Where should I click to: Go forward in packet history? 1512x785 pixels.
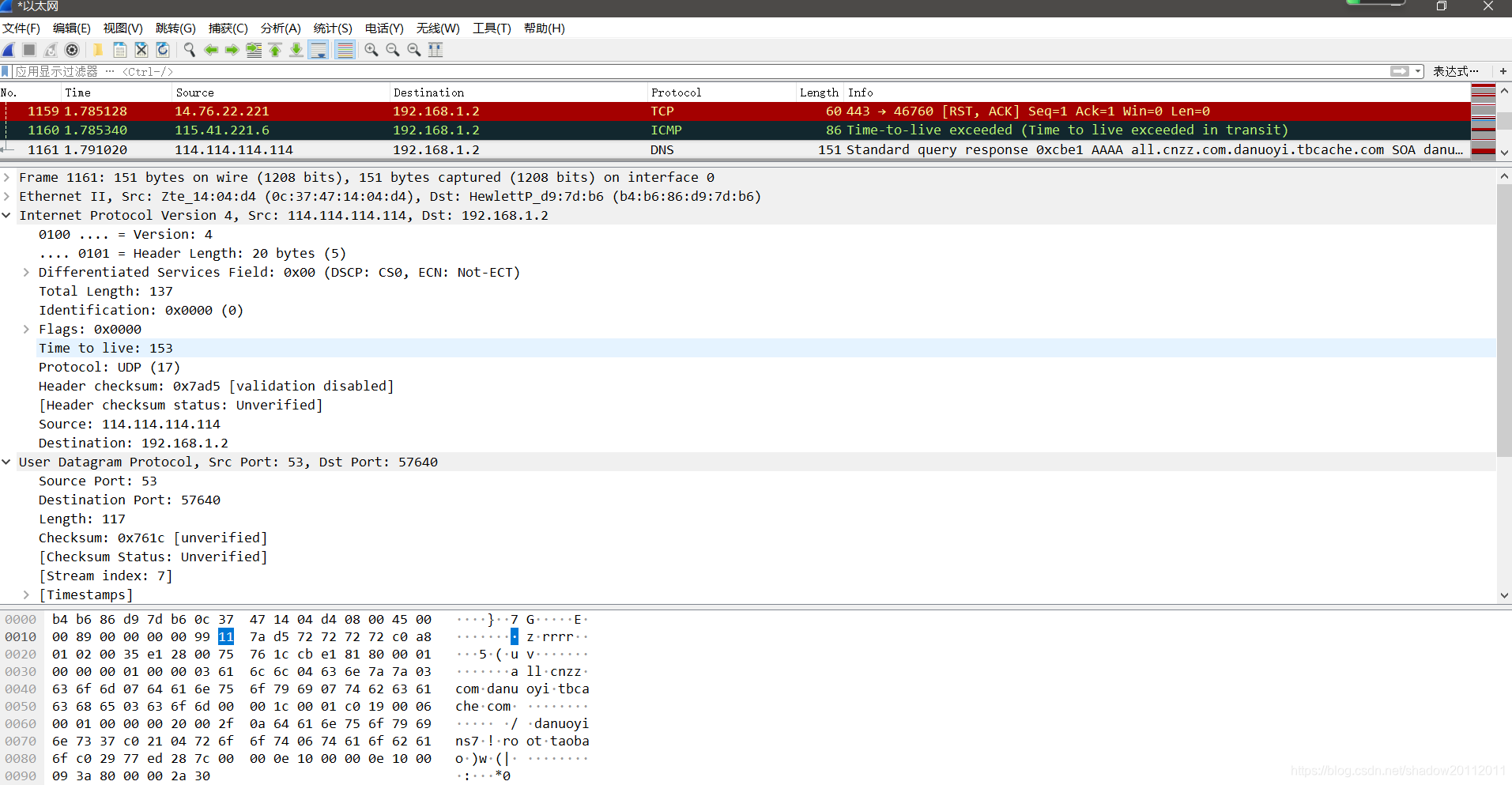(232, 50)
